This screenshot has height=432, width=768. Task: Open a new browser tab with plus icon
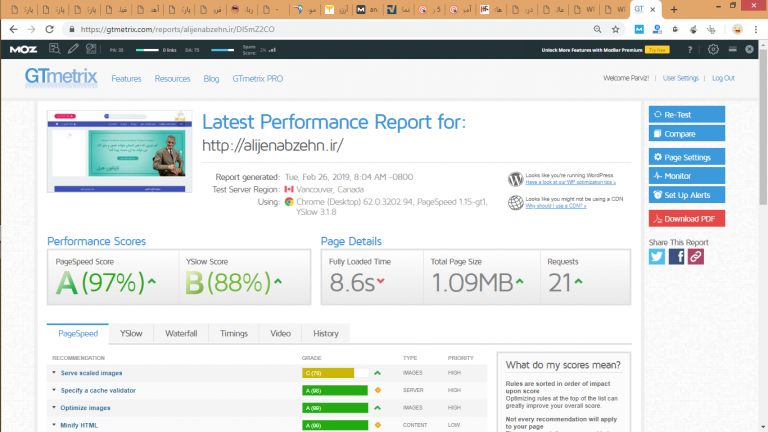[674, 9]
